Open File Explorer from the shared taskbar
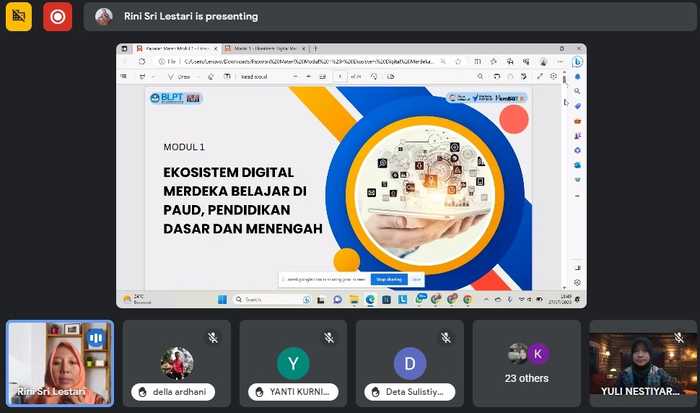The height and width of the screenshot is (413, 700). (354, 300)
